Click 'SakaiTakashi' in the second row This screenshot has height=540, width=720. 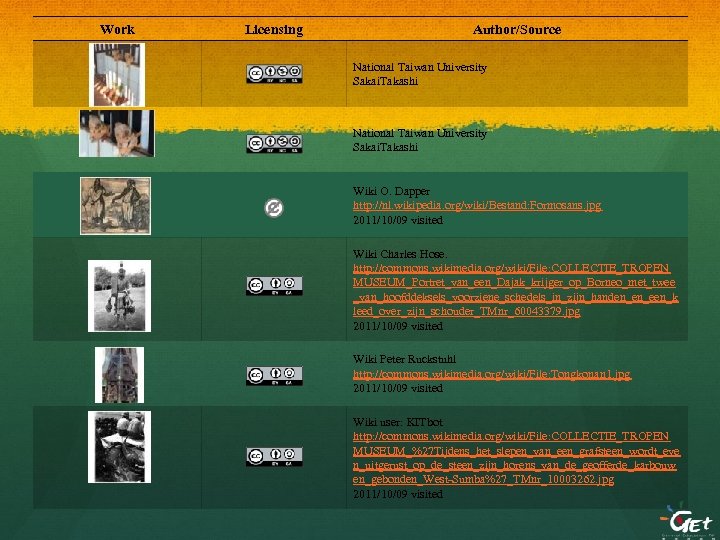(385, 147)
